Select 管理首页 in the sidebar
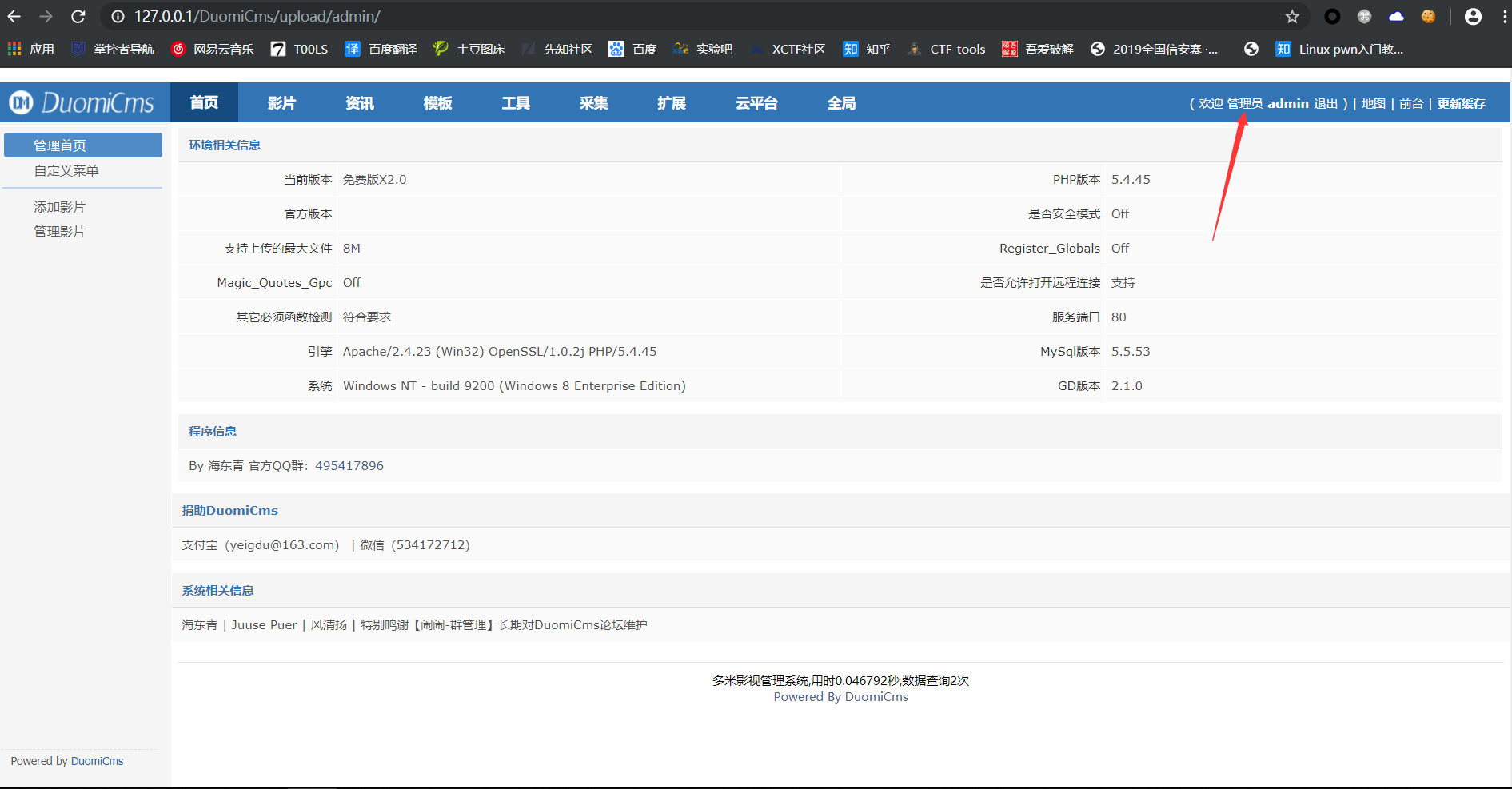This screenshot has height=789, width=1512. [83, 145]
